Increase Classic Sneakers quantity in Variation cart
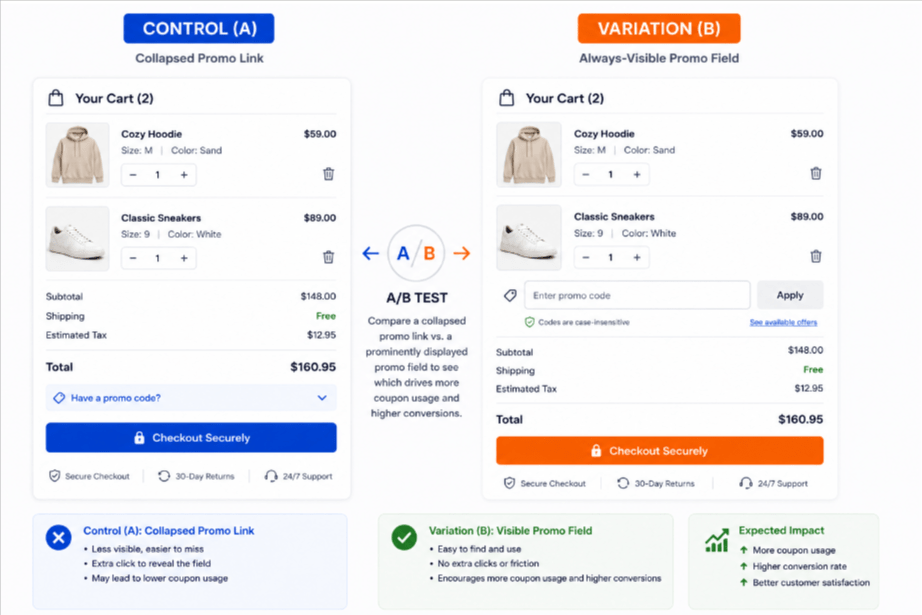 tap(637, 257)
